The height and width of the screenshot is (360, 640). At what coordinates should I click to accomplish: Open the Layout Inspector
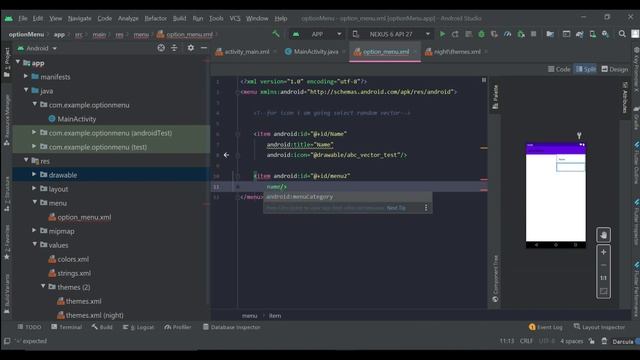[x=599, y=327]
